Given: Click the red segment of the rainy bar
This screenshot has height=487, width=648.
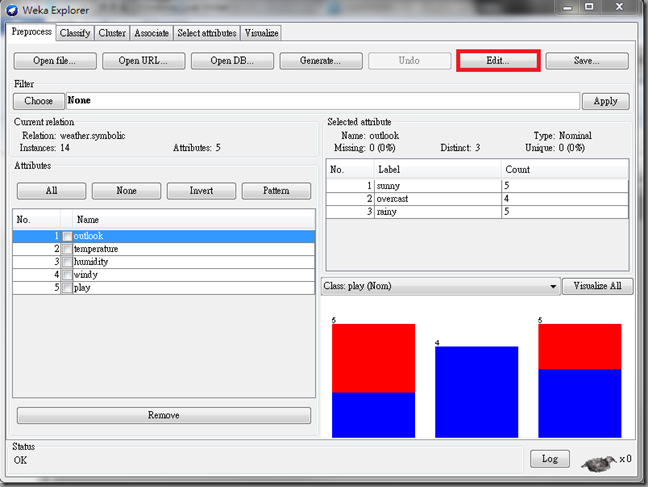Looking at the screenshot, I should click(579, 346).
